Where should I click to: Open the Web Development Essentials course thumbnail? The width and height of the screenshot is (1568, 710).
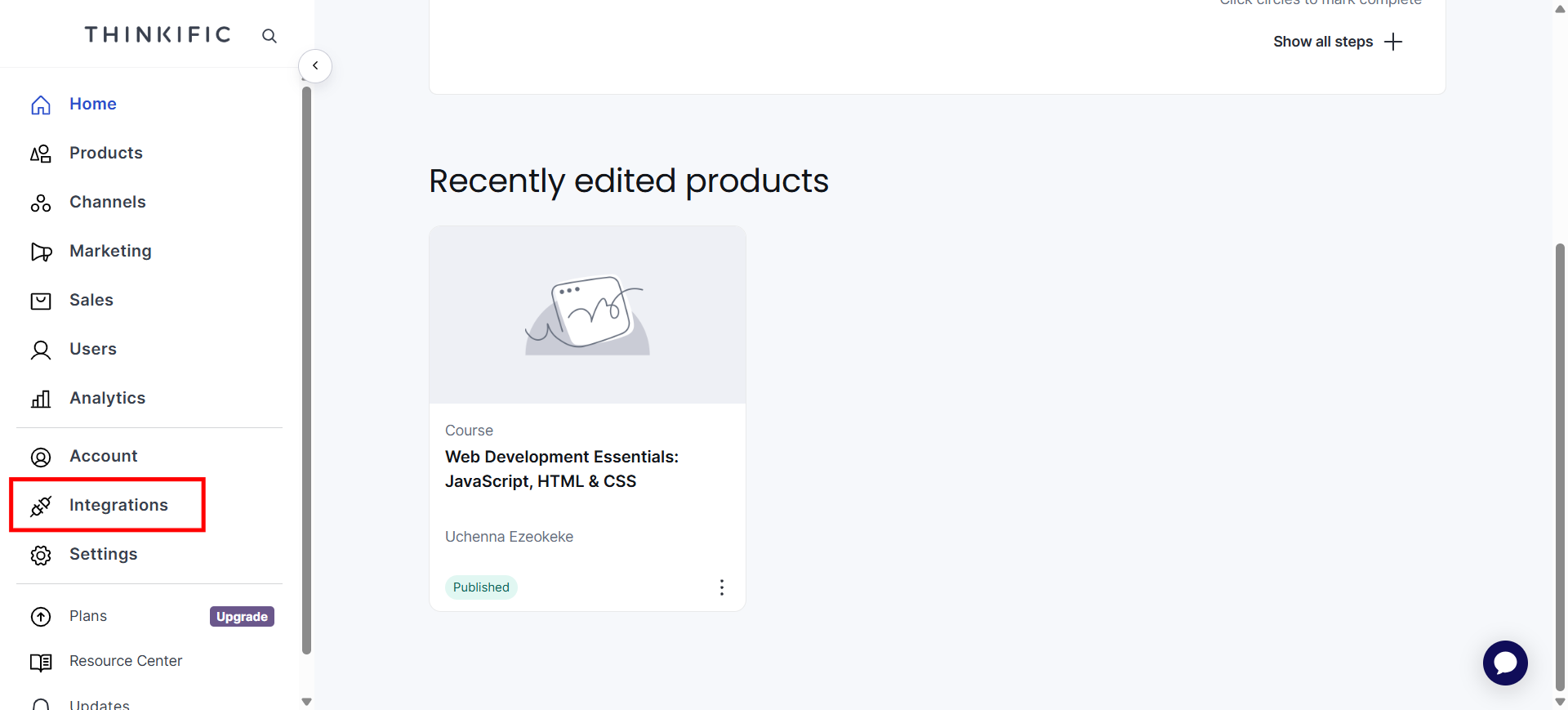point(586,315)
